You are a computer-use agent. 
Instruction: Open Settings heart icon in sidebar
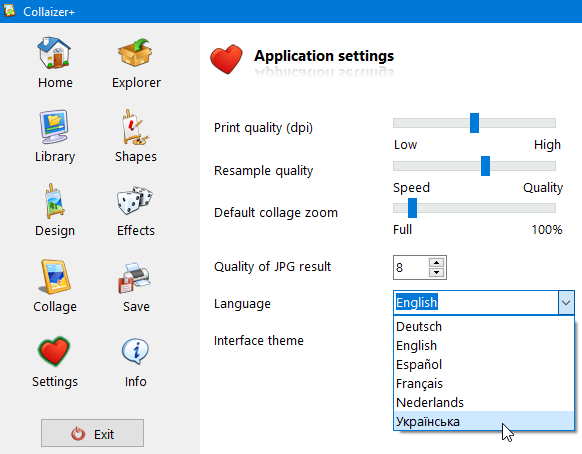click(x=54, y=351)
